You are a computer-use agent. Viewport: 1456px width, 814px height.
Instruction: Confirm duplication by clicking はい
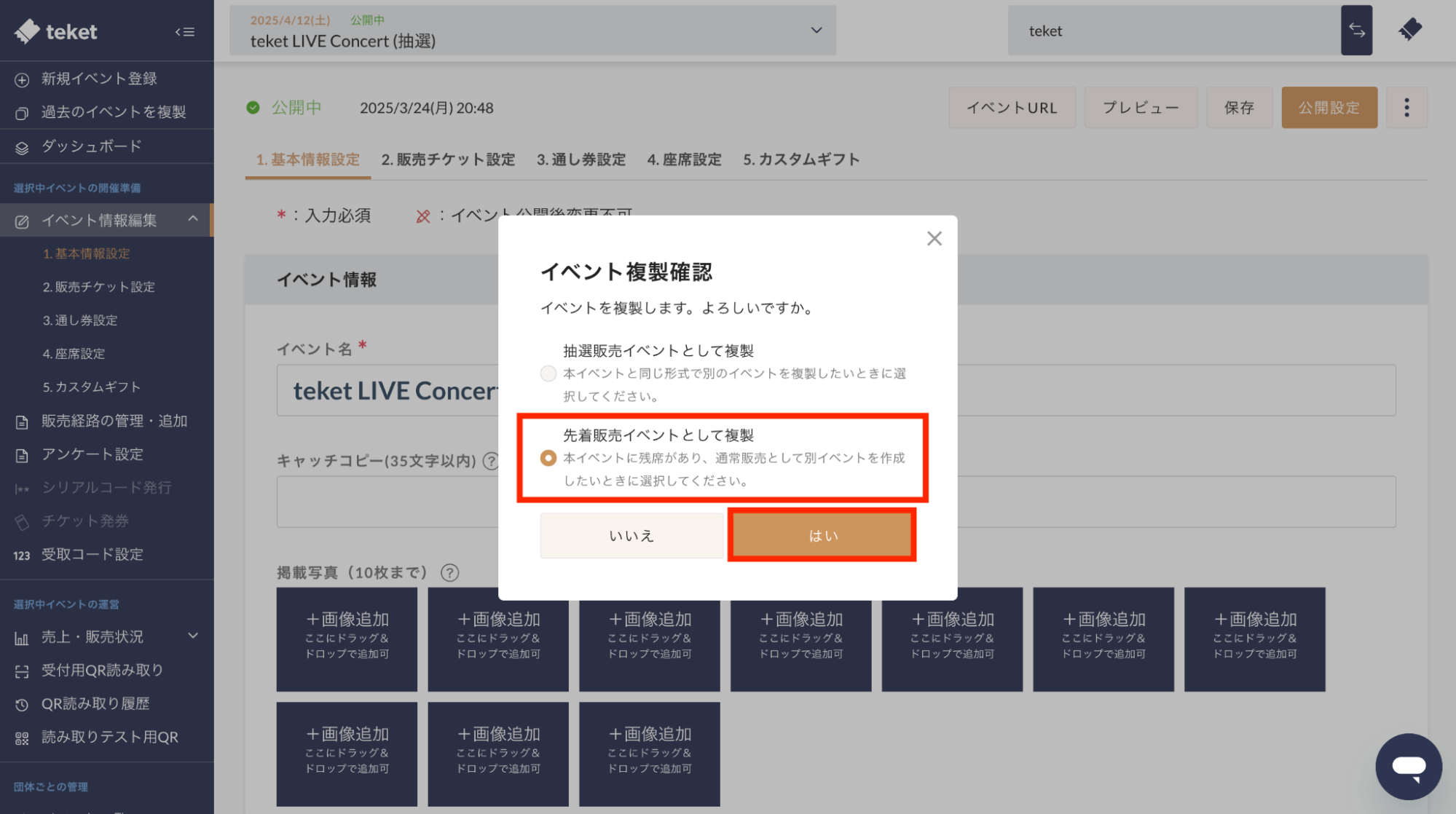click(x=822, y=534)
